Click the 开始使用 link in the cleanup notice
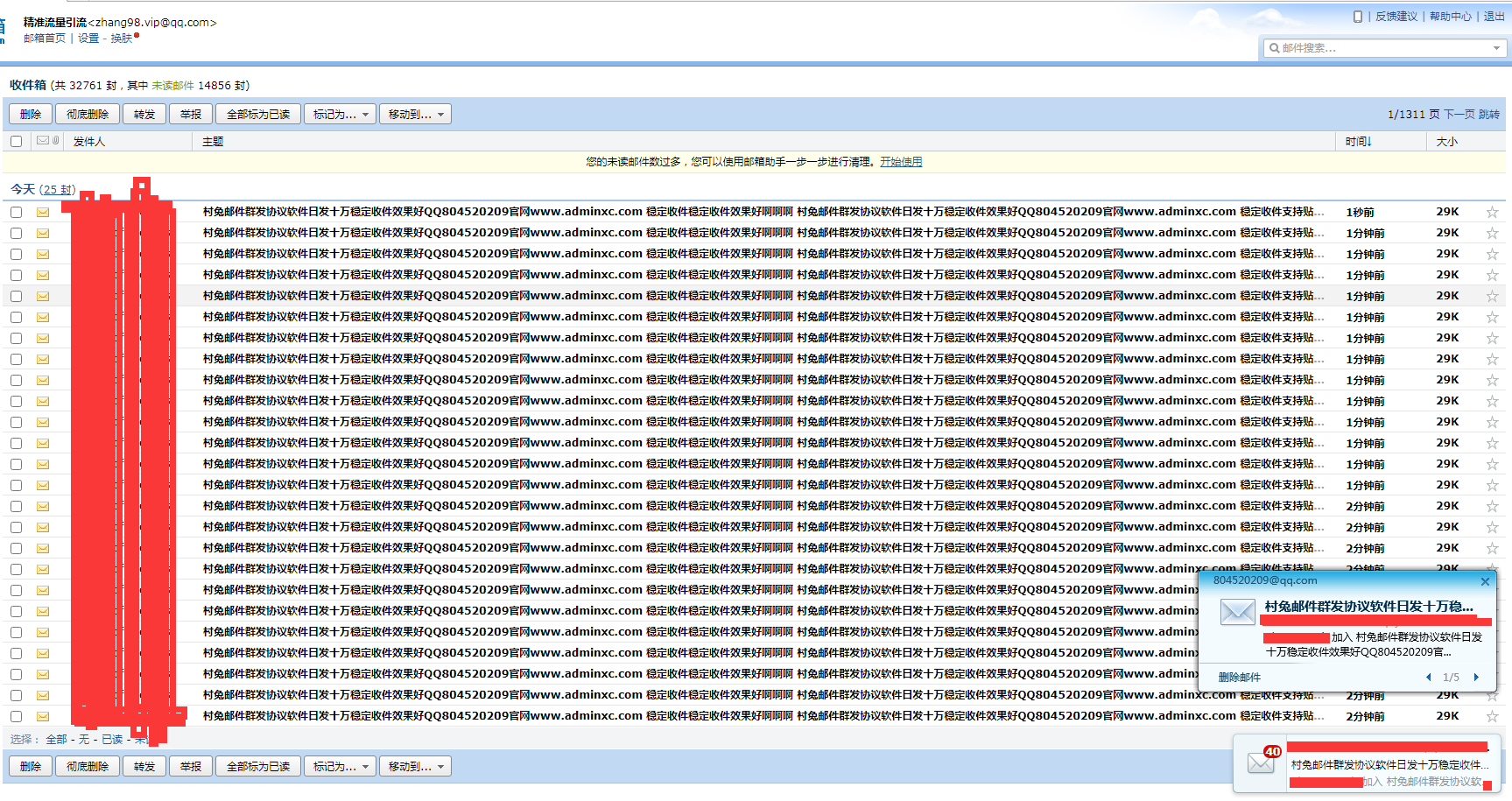The image size is (1512, 801). point(901,162)
